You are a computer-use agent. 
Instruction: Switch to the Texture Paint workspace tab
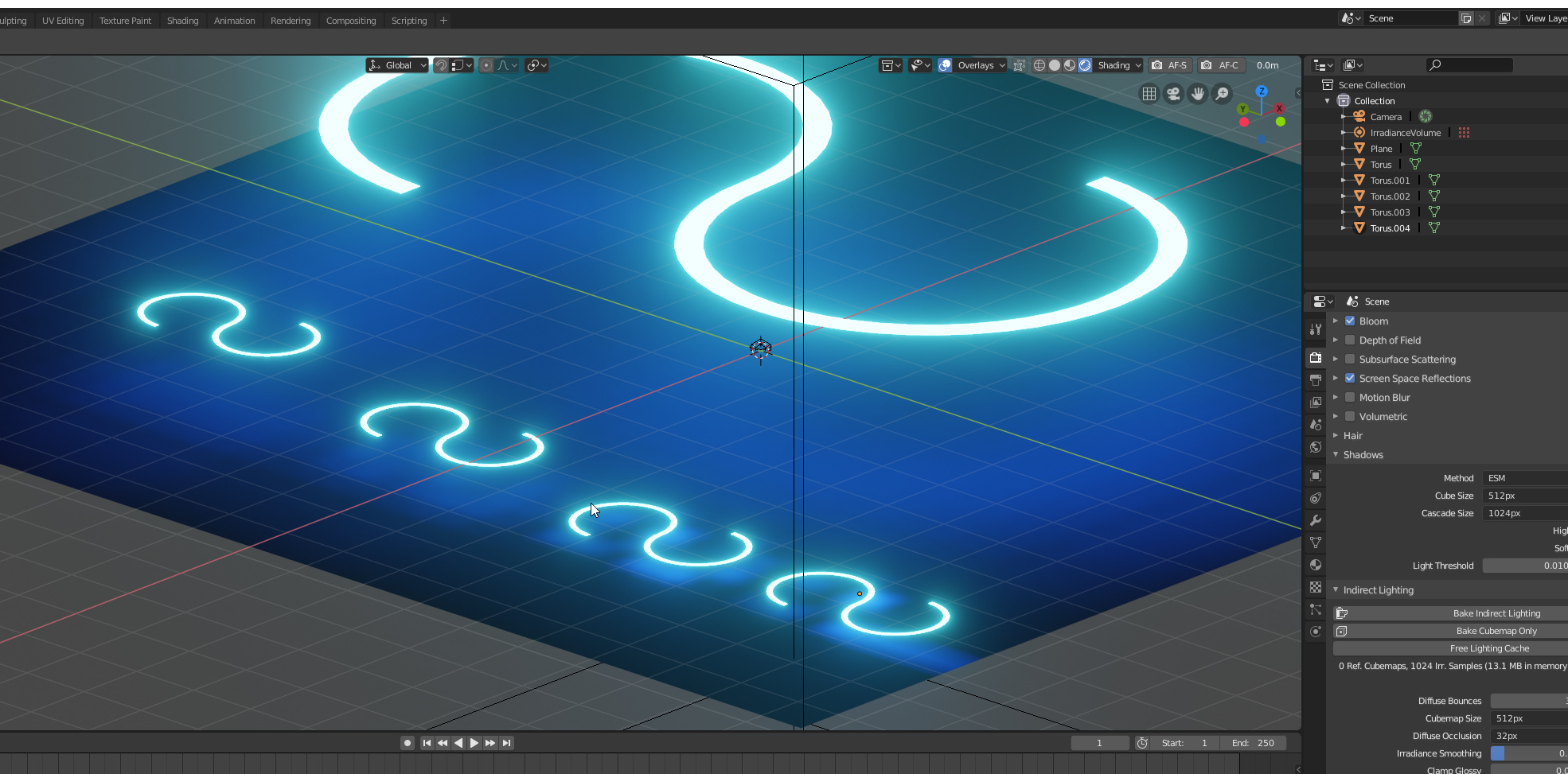pyautogui.click(x=125, y=21)
